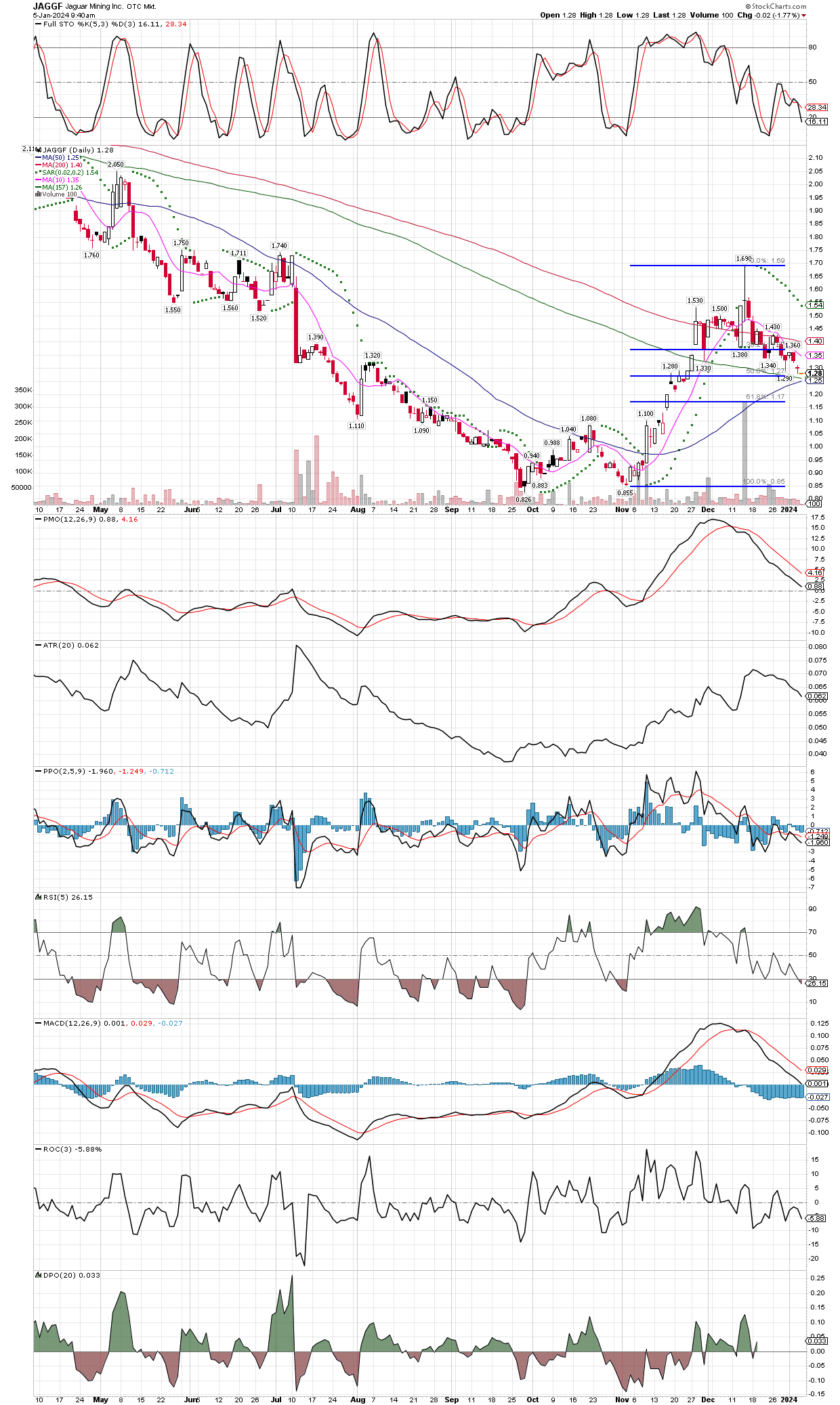The image size is (840, 1405).
Task: Click the "Low 1.28" quote value
Action: click(632, 15)
